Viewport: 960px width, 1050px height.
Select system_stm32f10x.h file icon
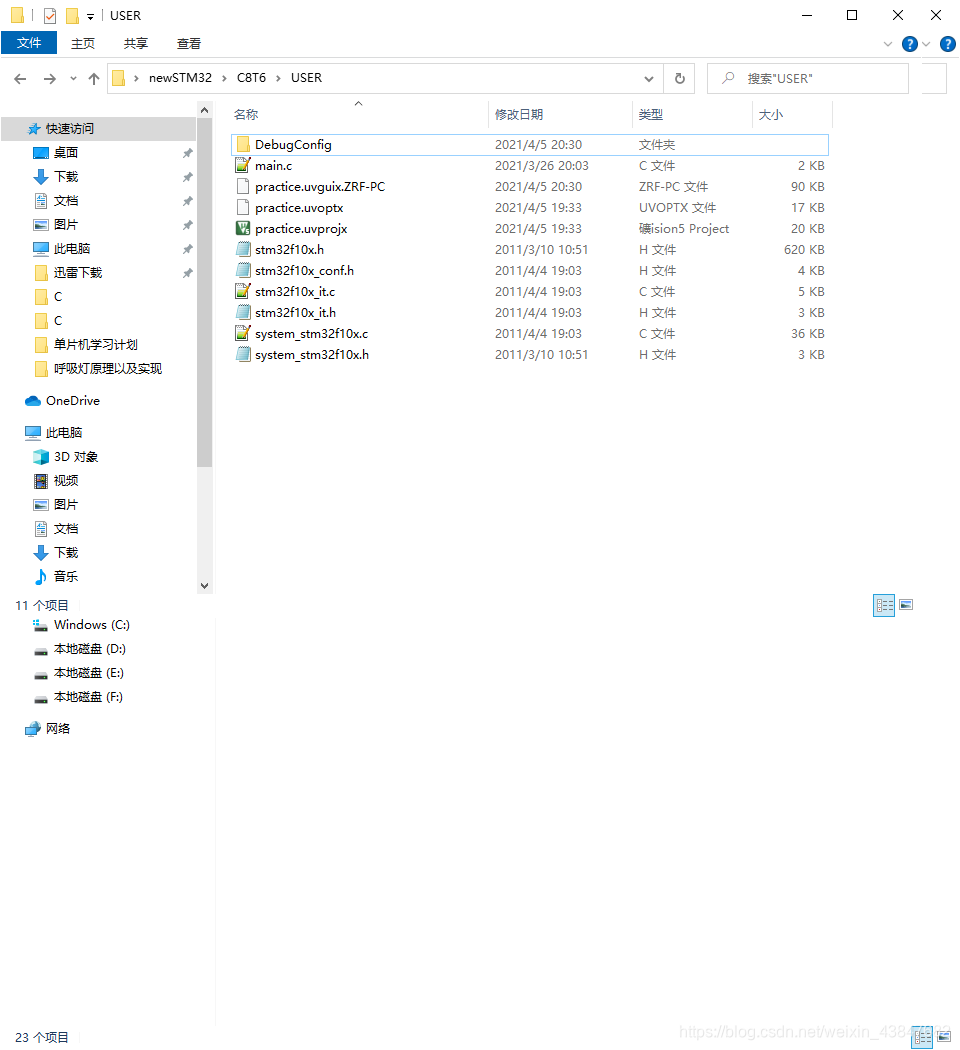tap(243, 355)
